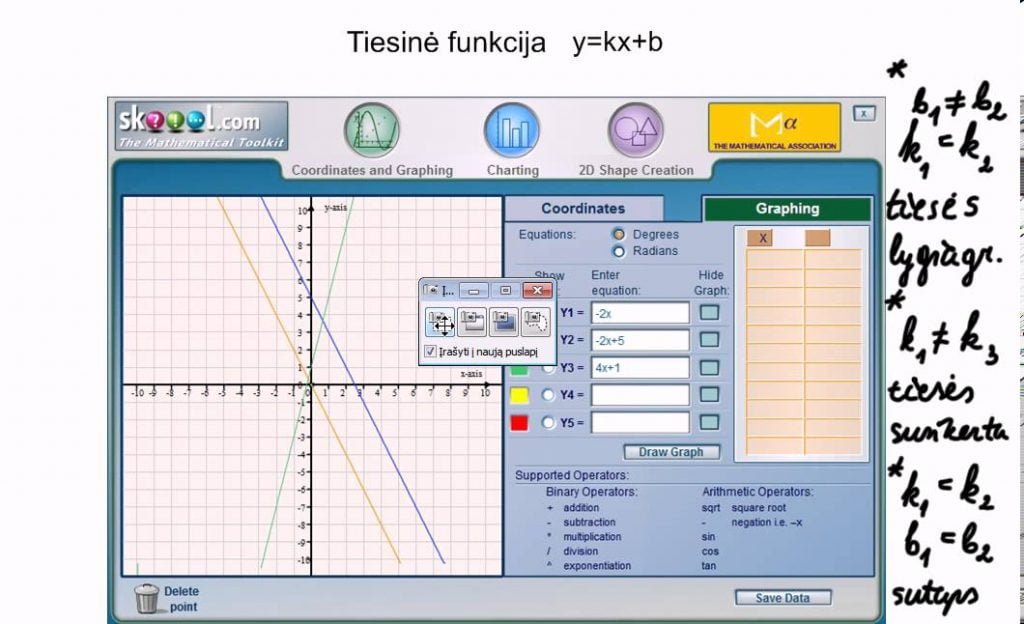
Task: Click the Mathematical Association logo
Action: tap(775, 127)
